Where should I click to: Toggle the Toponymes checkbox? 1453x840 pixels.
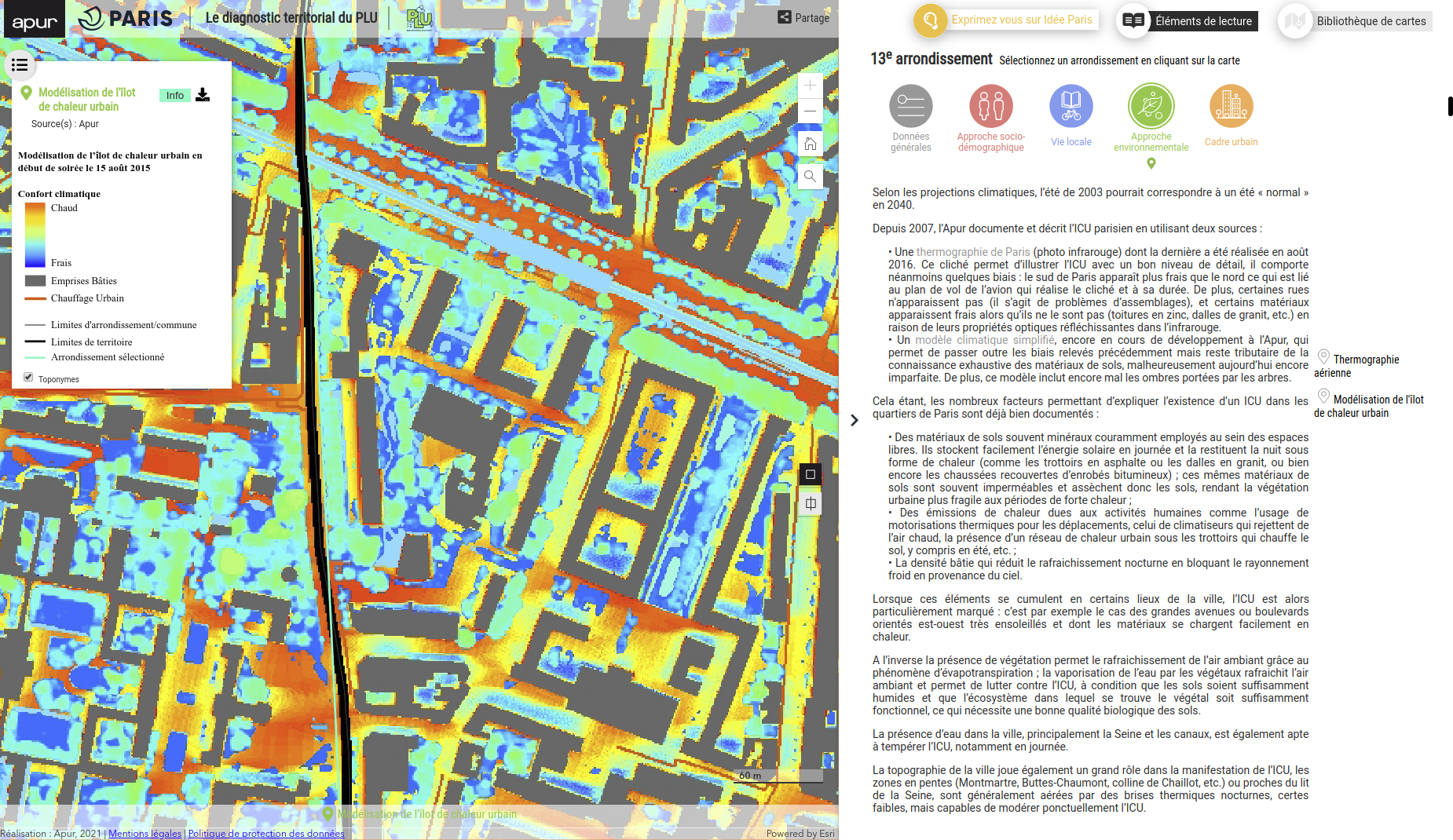click(28, 378)
